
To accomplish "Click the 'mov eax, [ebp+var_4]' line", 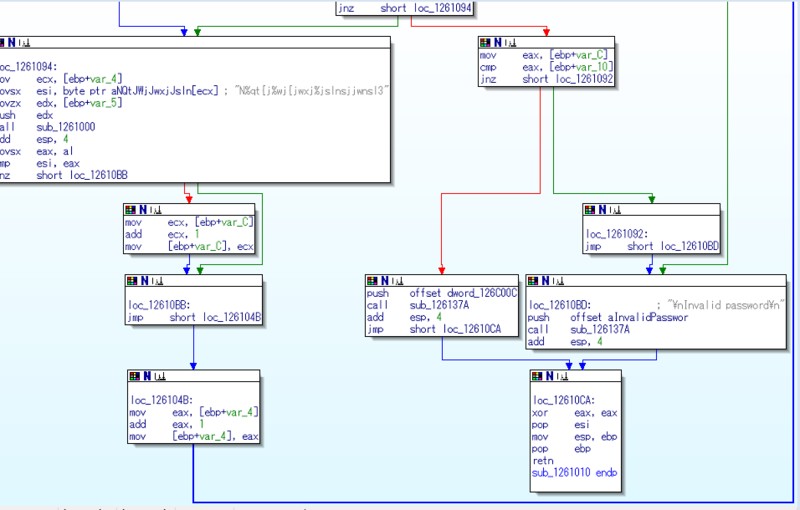I will click(194, 413).
